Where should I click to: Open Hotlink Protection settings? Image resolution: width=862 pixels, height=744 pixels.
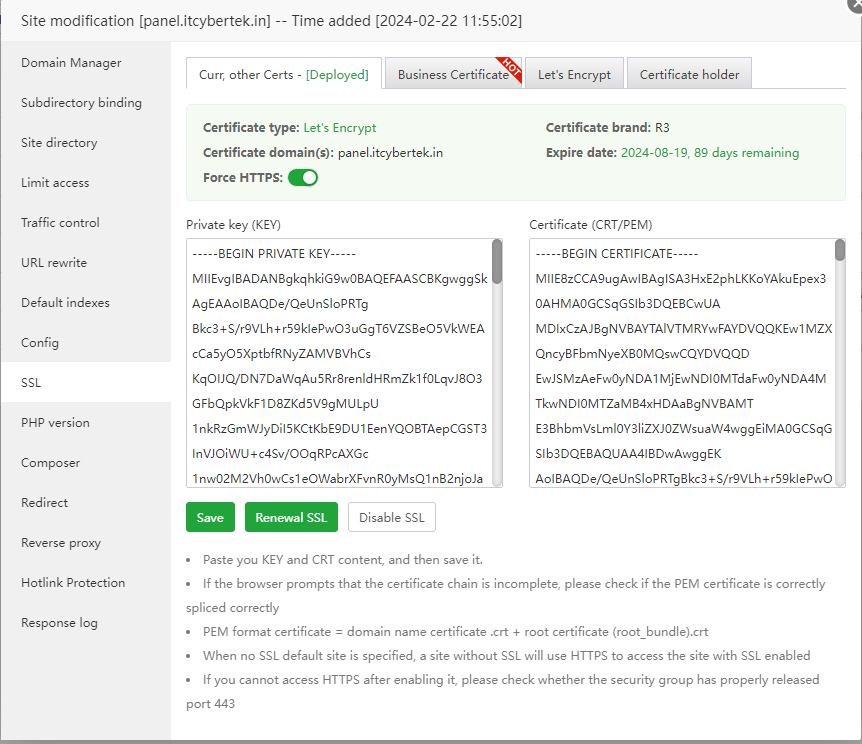(73, 583)
